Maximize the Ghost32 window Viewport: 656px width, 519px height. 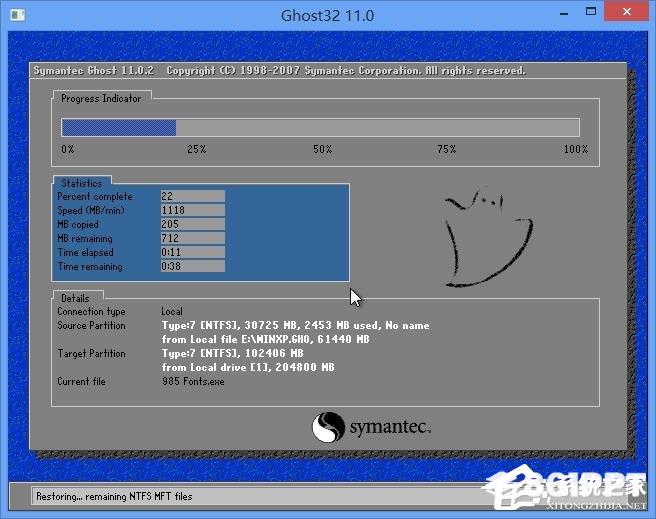tap(591, 12)
